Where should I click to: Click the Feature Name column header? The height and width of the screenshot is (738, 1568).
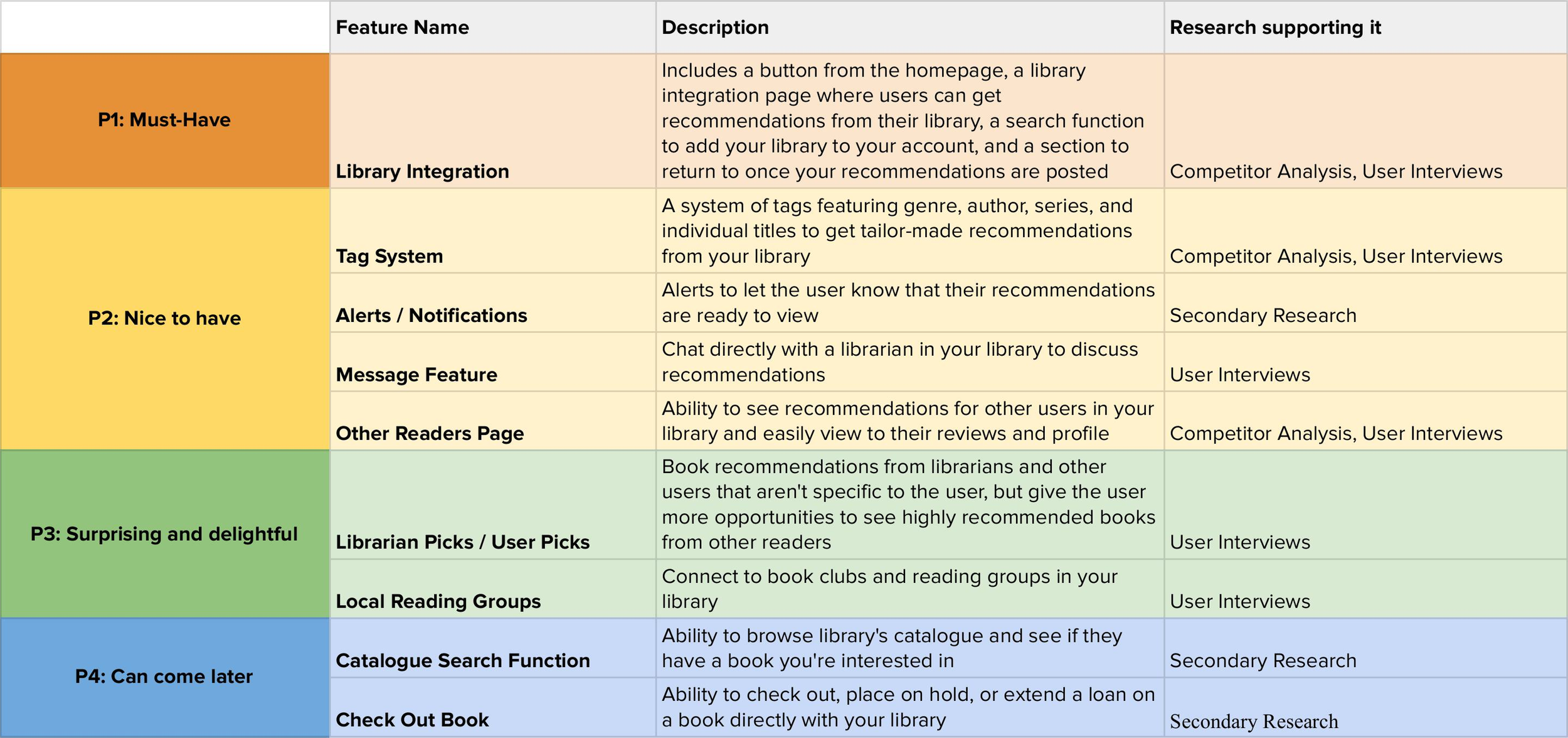click(x=402, y=28)
